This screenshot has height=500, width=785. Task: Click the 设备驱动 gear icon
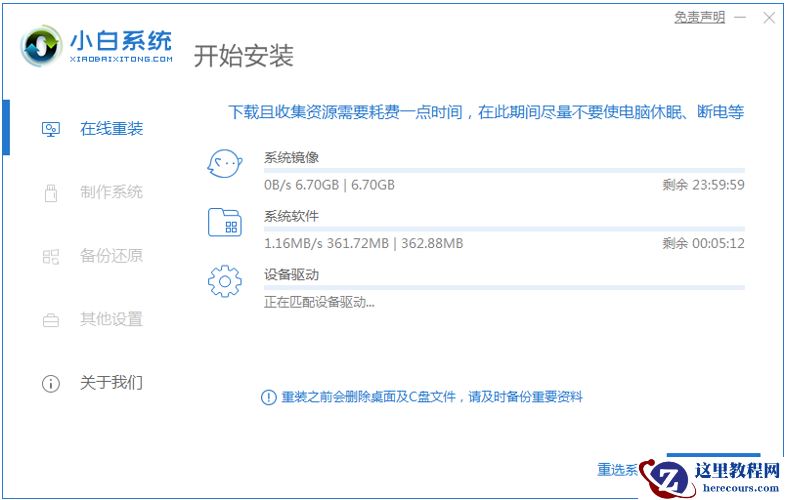tap(225, 281)
